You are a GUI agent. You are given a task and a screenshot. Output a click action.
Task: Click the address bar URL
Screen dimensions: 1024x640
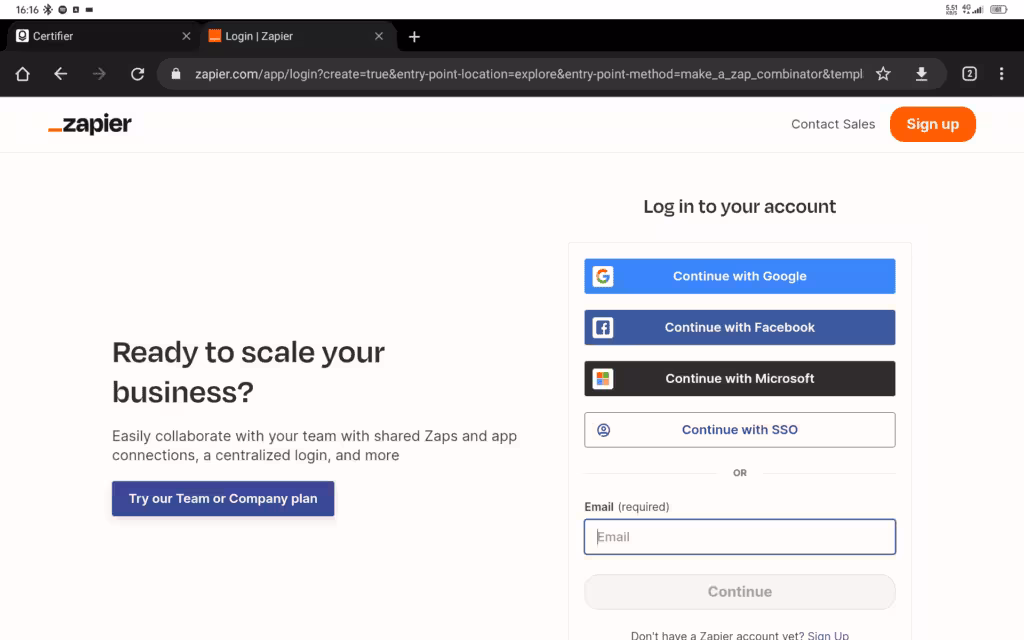[x=528, y=74]
